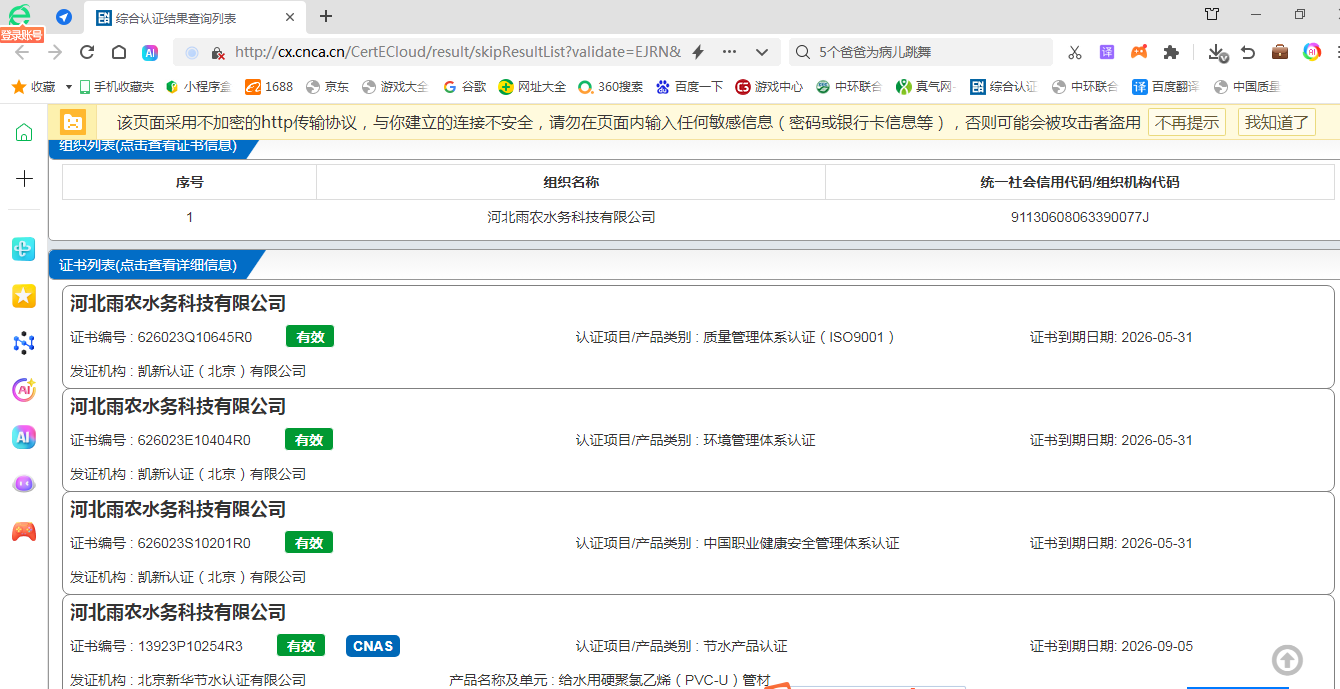Viewport: 1340px width, 689px height.
Task: Open the downloads icon
Action: click(x=1217, y=52)
